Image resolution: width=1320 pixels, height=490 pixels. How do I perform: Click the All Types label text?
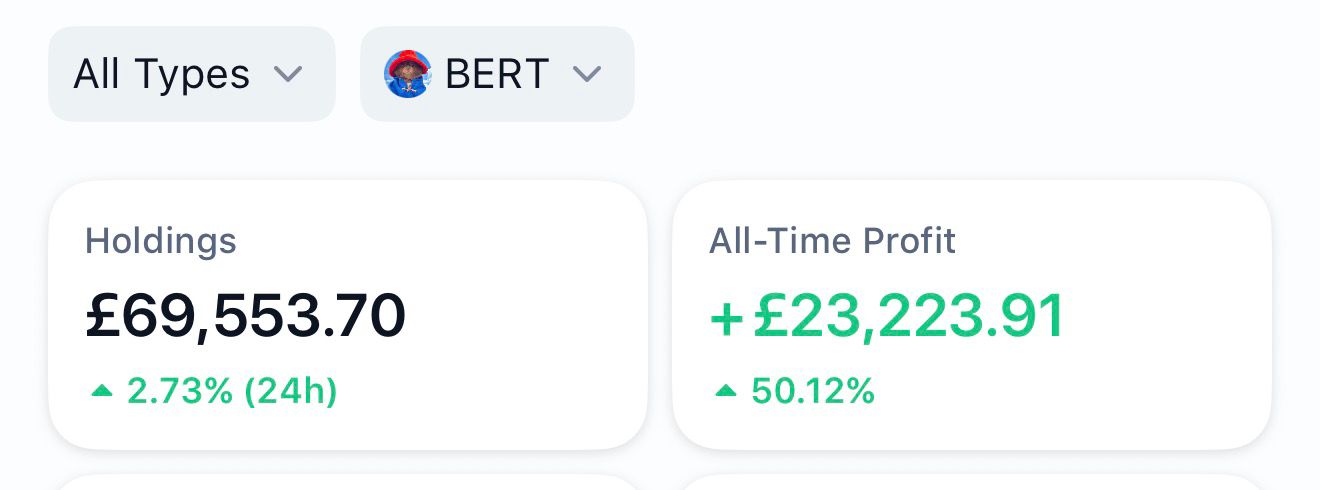[162, 74]
